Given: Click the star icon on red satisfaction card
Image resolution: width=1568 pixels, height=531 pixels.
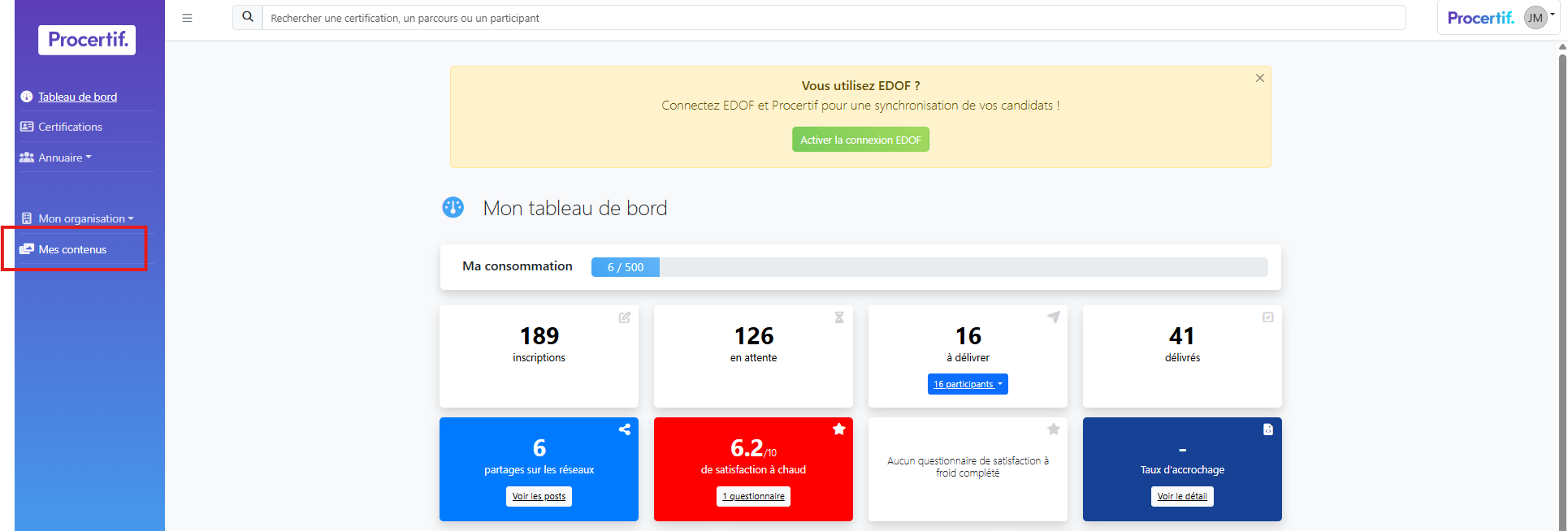Looking at the screenshot, I should pos(838,430).
